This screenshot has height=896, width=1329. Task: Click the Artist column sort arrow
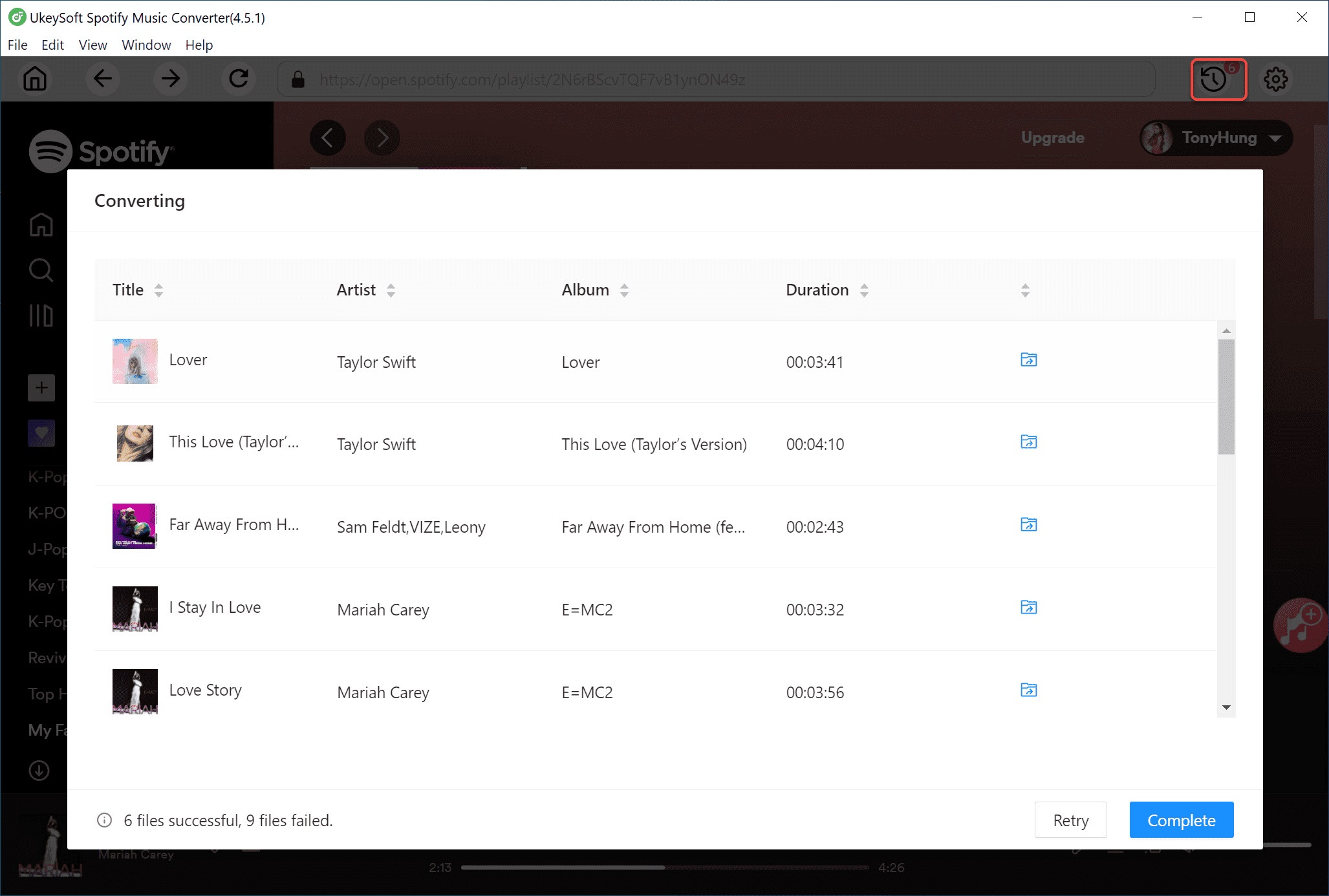(392, 289)
